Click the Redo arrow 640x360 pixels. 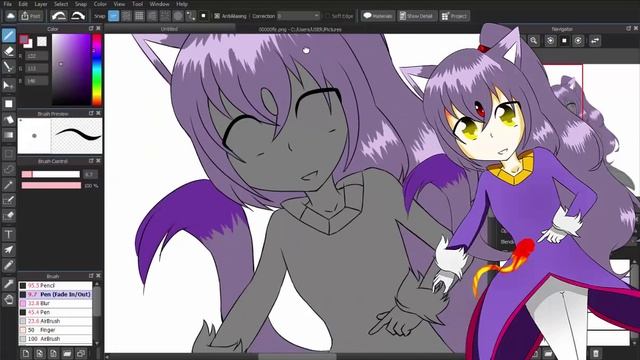[78, 16]
